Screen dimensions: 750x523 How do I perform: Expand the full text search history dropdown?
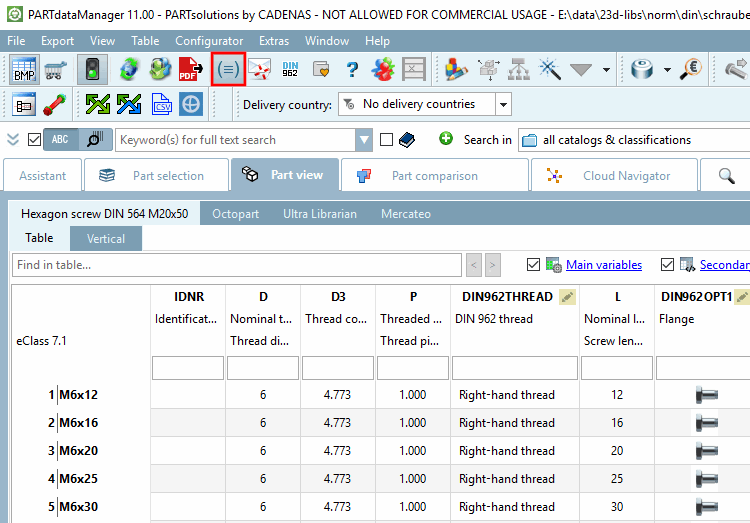point(364,140)
